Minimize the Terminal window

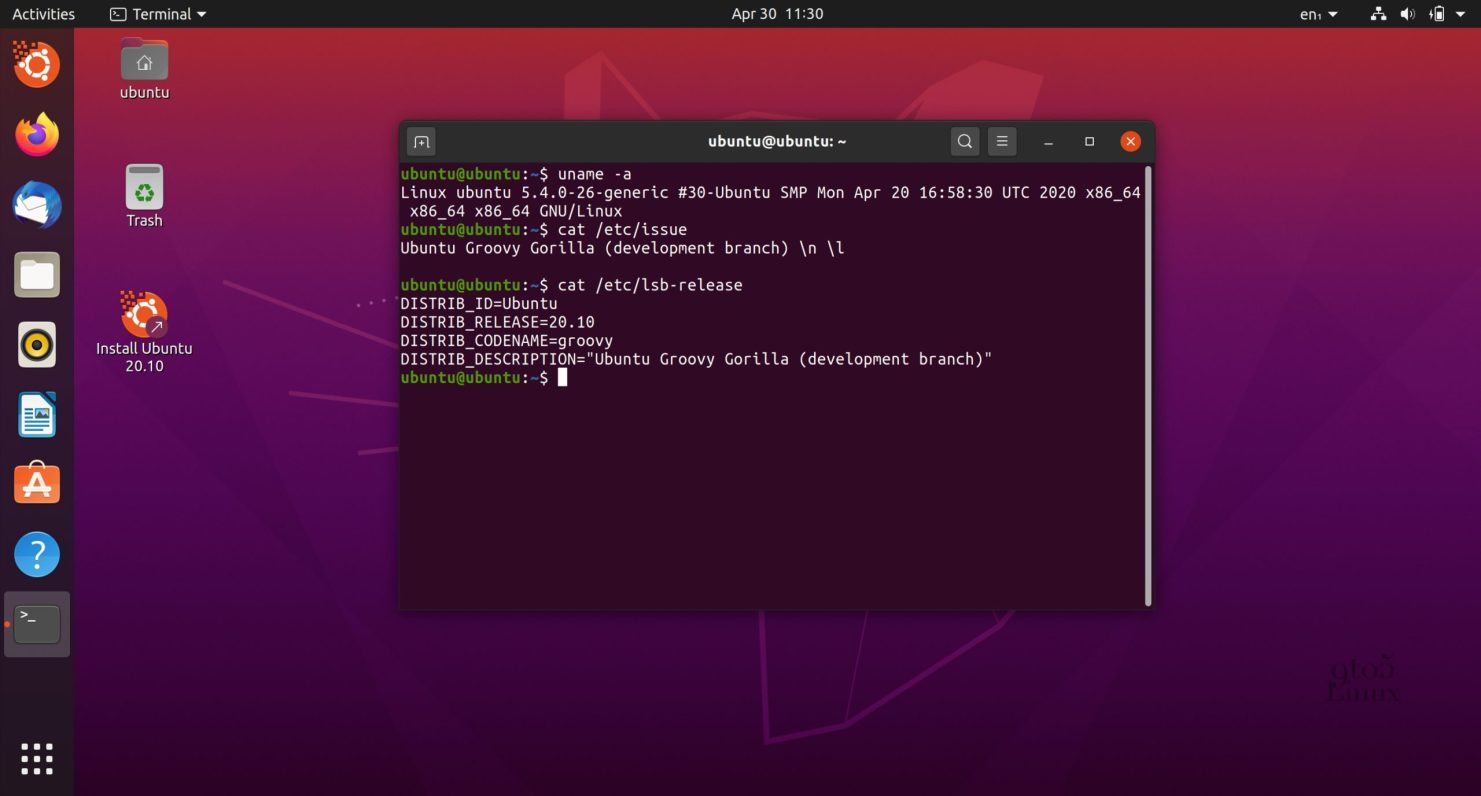tap(1048, 142)
